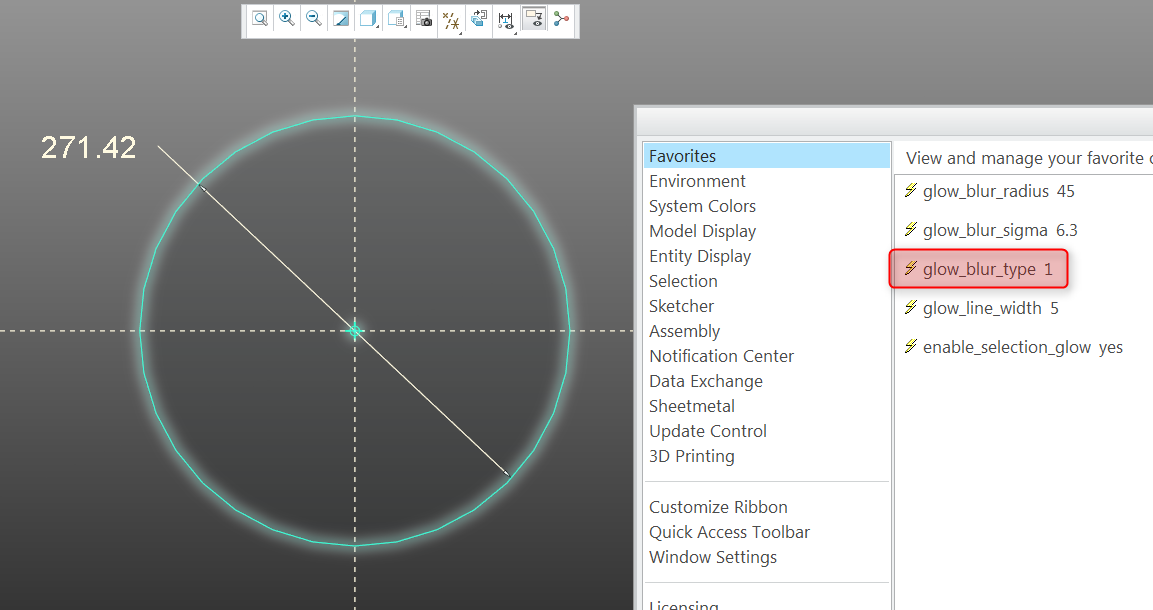Click the Repaint screen icon
This screenshot has width=1153, height=610.
(x=341, y=19)
